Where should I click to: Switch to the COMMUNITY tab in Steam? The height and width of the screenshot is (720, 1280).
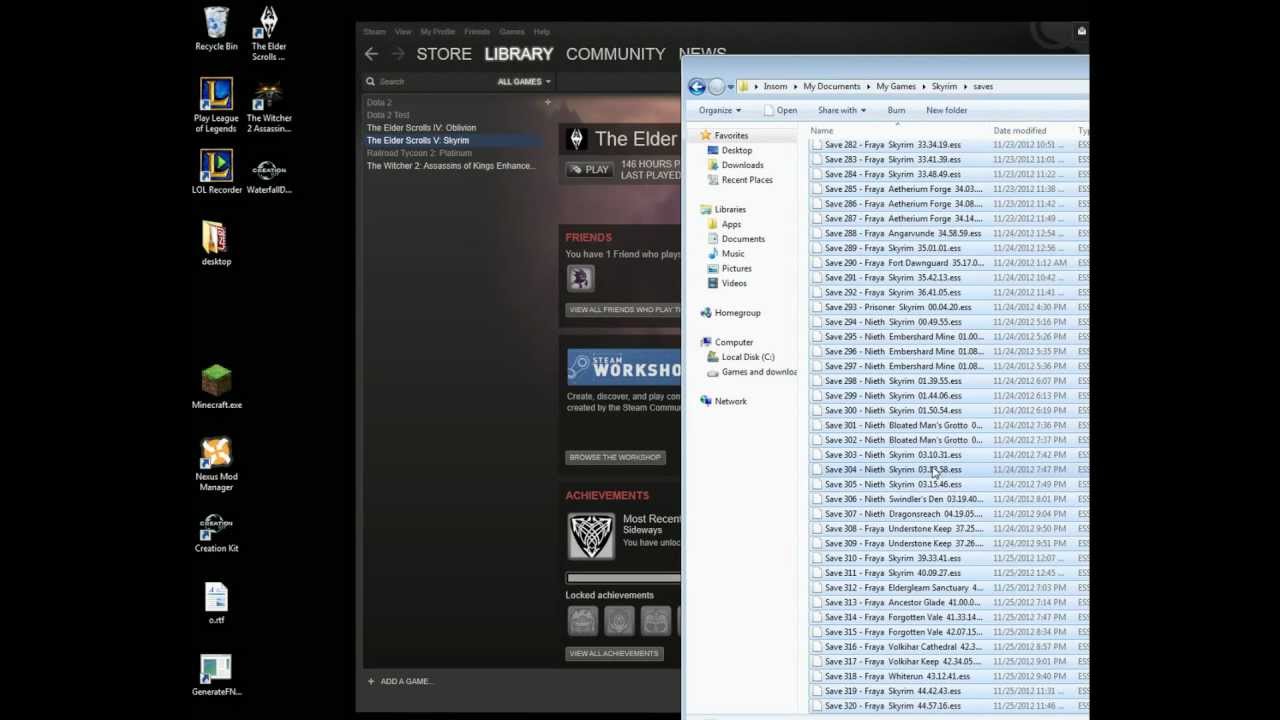coord(615,54)
